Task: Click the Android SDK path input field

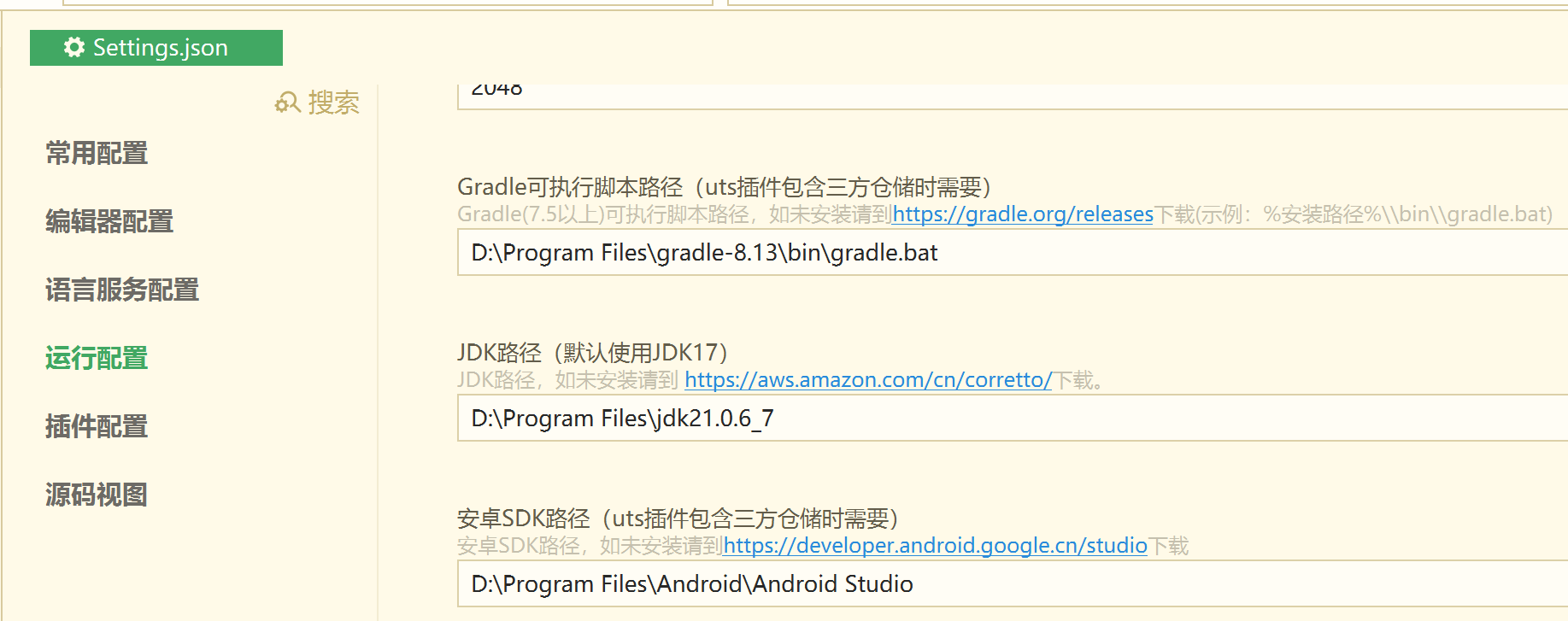Action: (x=1008, y=585)
